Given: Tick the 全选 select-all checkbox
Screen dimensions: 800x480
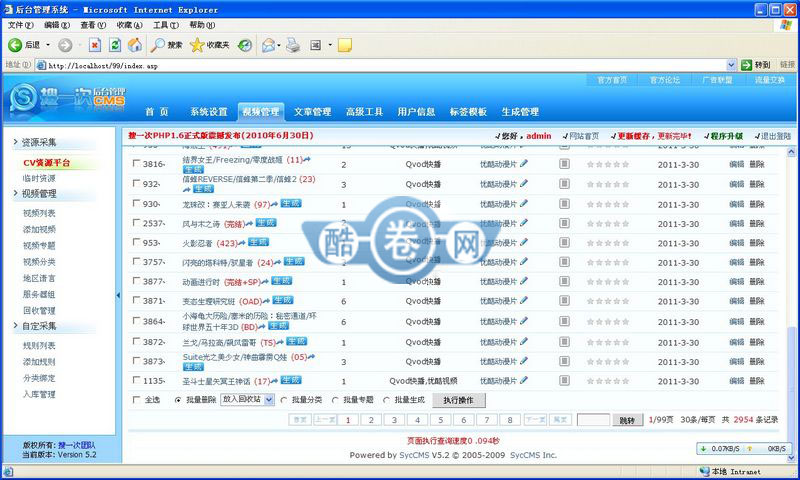Looking at the screenshot, I should 136,400.
